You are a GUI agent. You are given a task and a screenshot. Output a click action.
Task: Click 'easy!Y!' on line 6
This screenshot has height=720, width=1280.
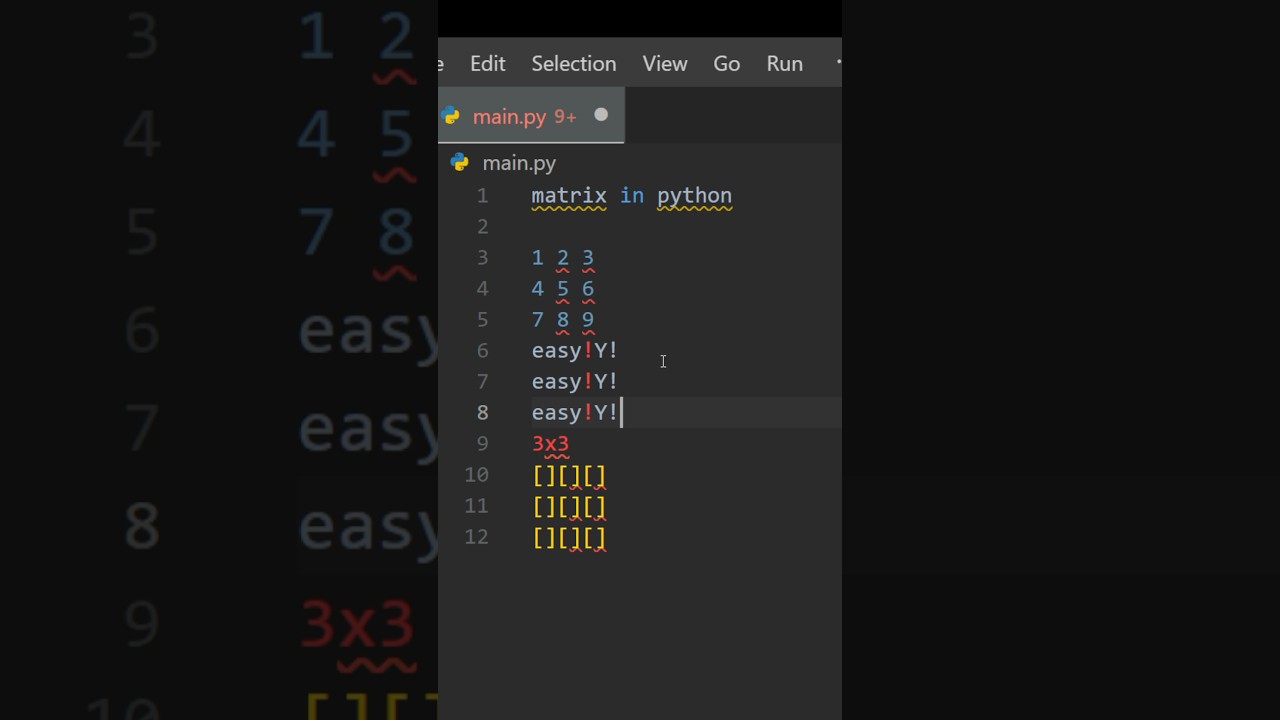[x=575, y=351]
